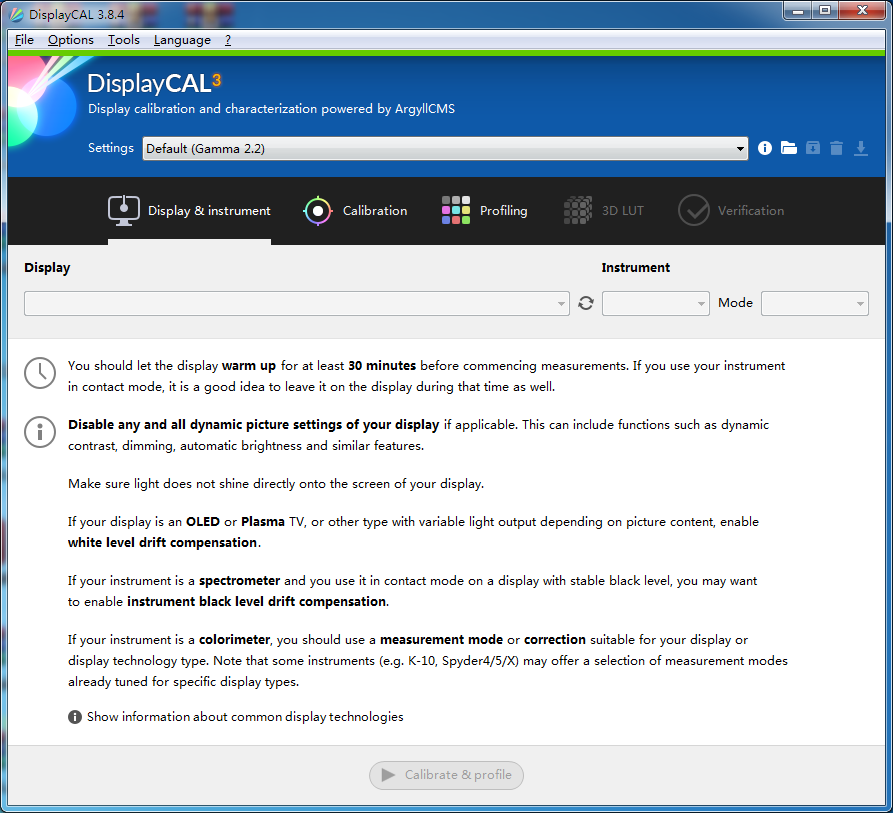Click the delete settings trash icon
893x813 pixels.
point(836,148)
